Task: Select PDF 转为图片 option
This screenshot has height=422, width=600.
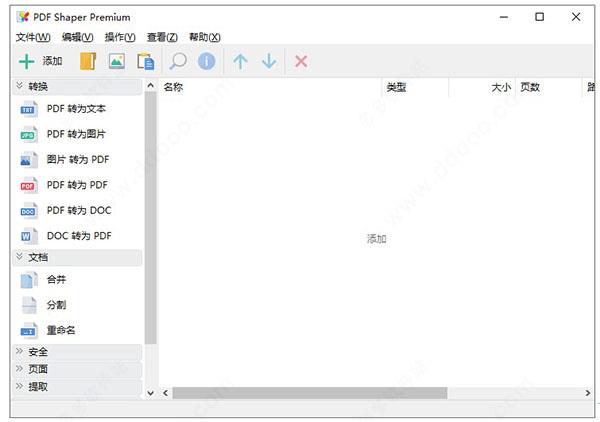Action: point(76,134)
